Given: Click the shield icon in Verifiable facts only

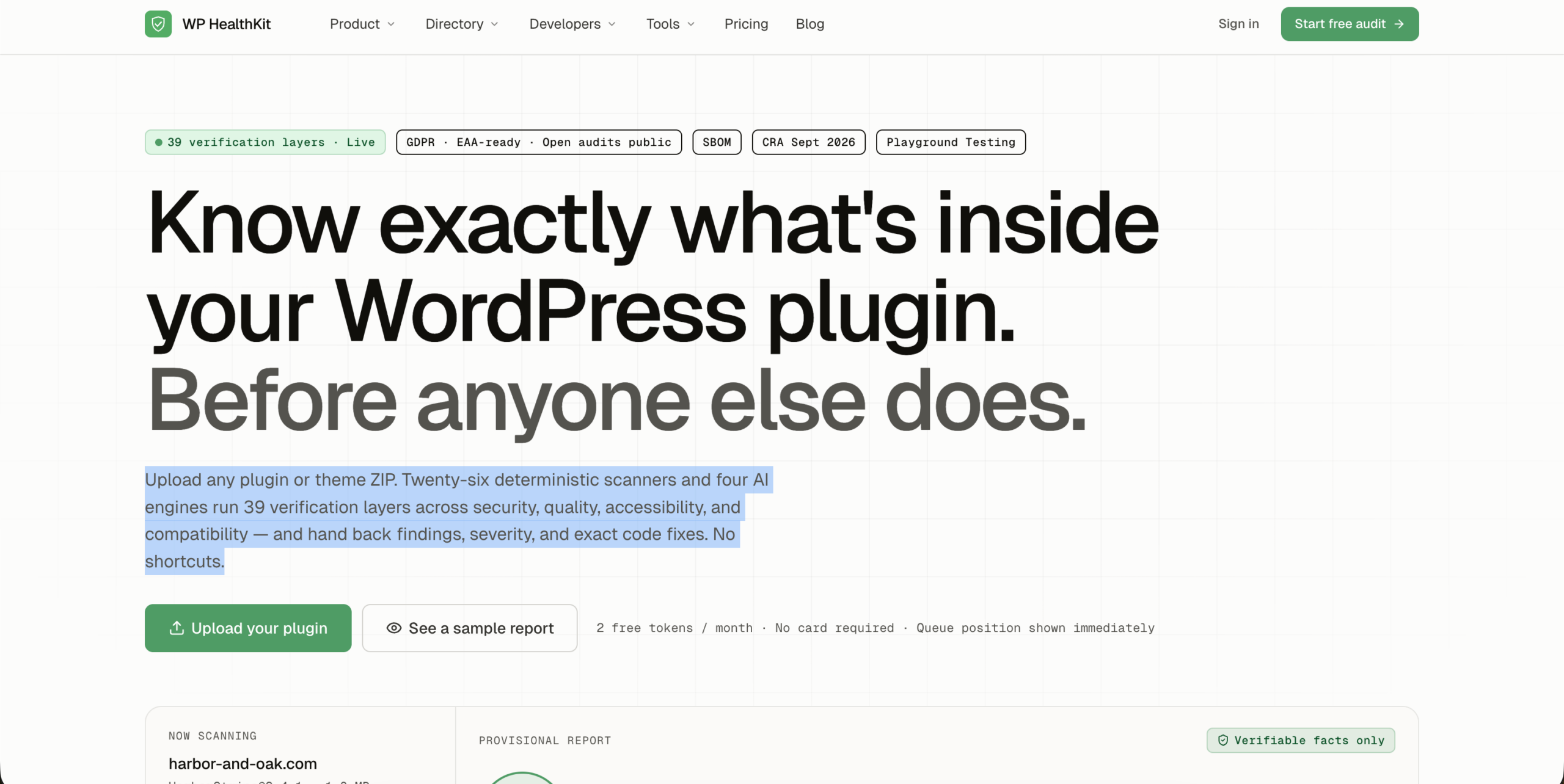Looking at the screenshot, I should (x=1223, y=740).
